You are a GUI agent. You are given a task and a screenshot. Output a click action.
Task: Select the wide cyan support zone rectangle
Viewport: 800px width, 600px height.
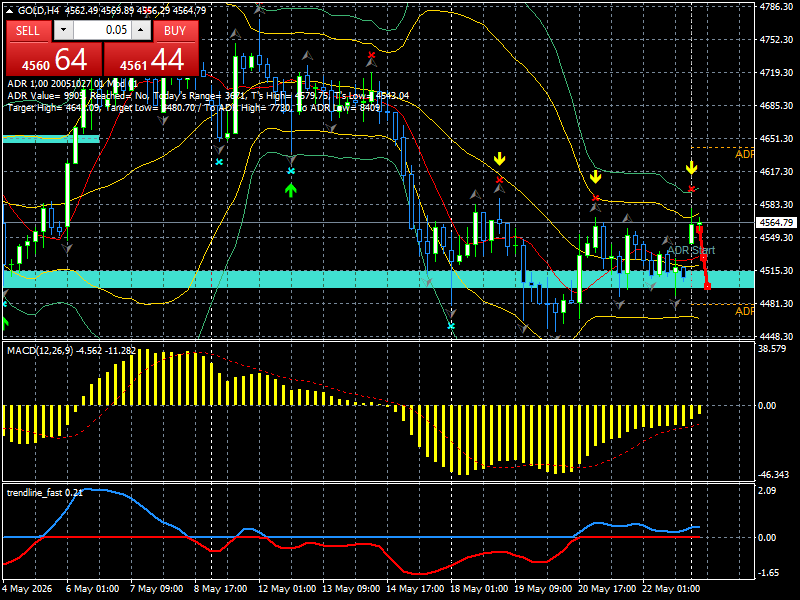379,279
